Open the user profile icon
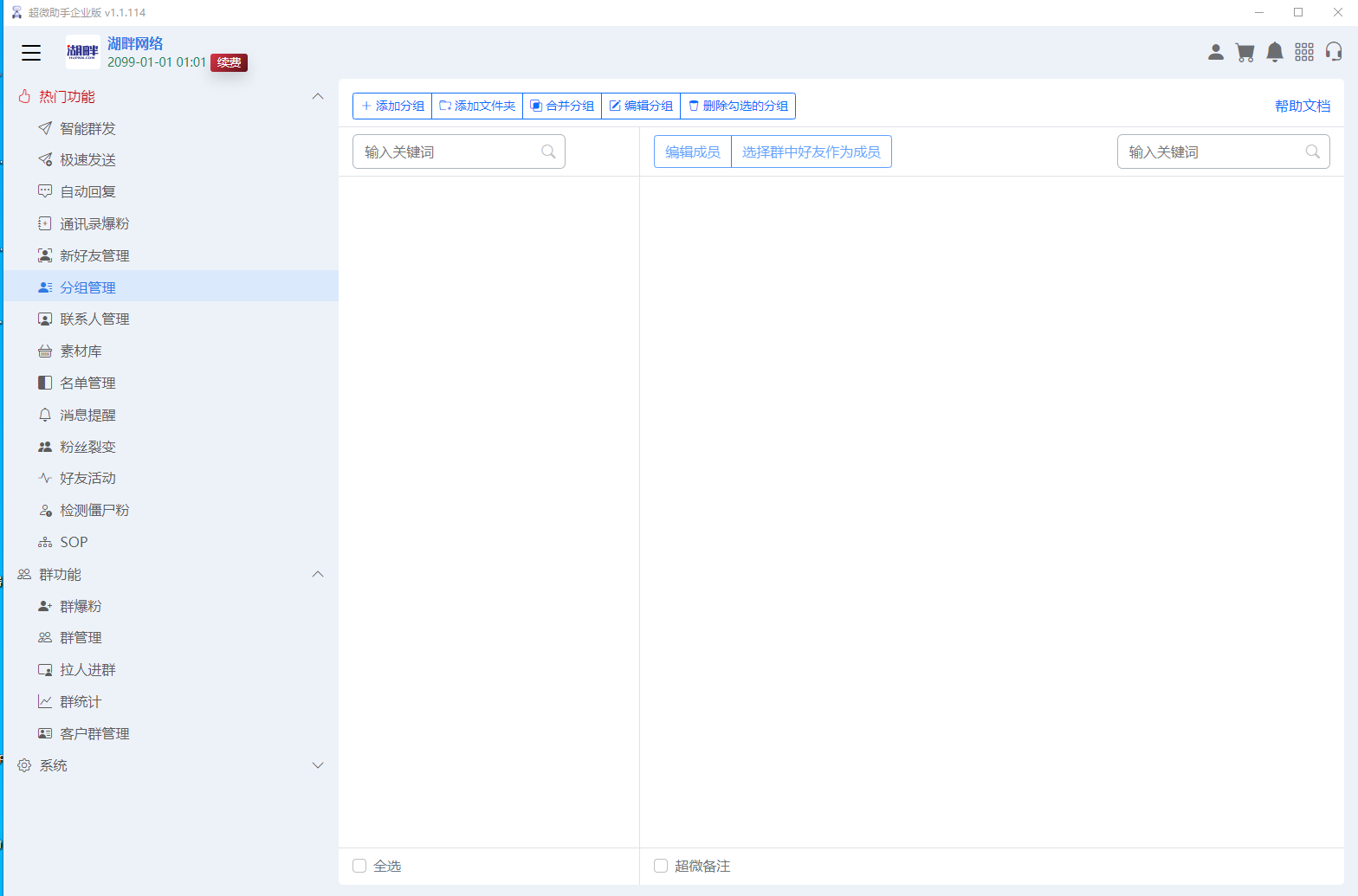 [1216, 53]
